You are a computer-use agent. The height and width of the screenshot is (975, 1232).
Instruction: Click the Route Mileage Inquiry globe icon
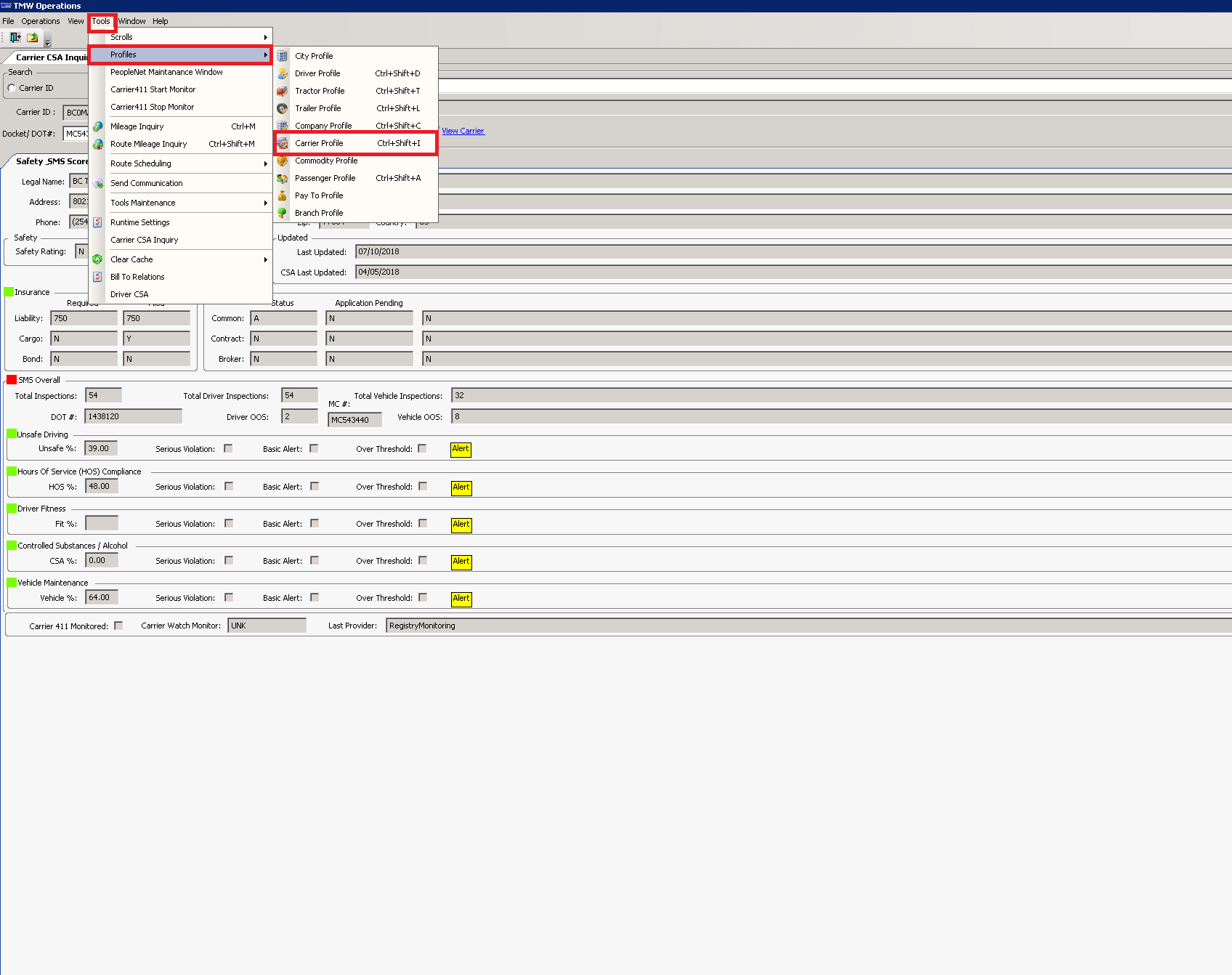pos(98,144)
